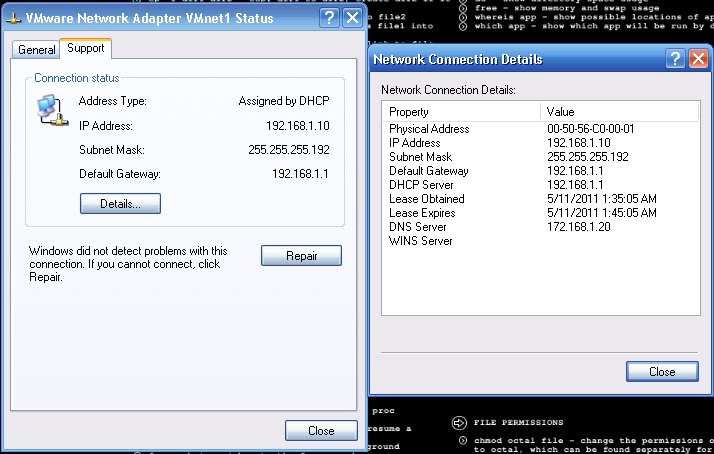This screenshot has width=714, height=454.
Task: Click 'FILE PERMISSIONS' heading in background wallpaper
Action: click(518, 423)
